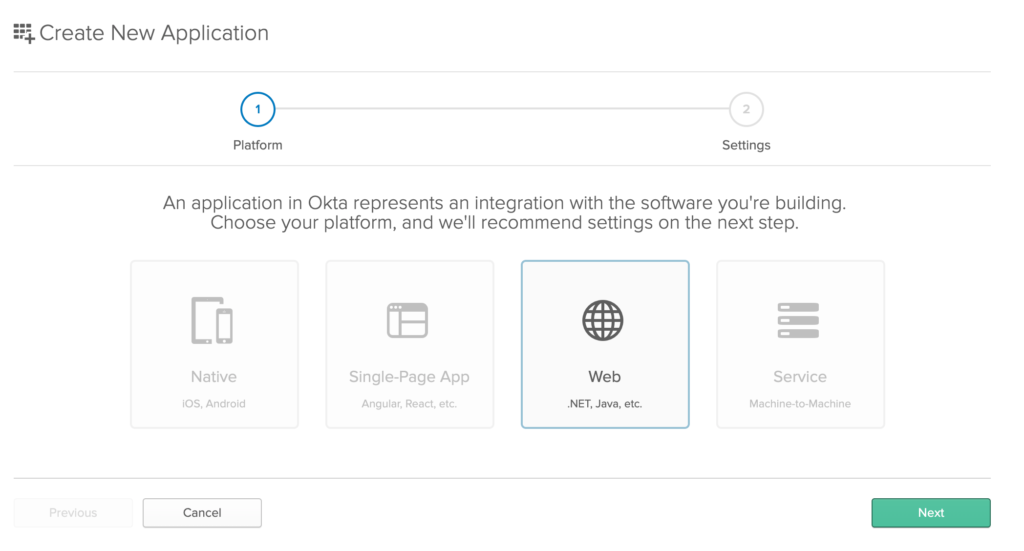Open the Settings step label

point(746,145)
